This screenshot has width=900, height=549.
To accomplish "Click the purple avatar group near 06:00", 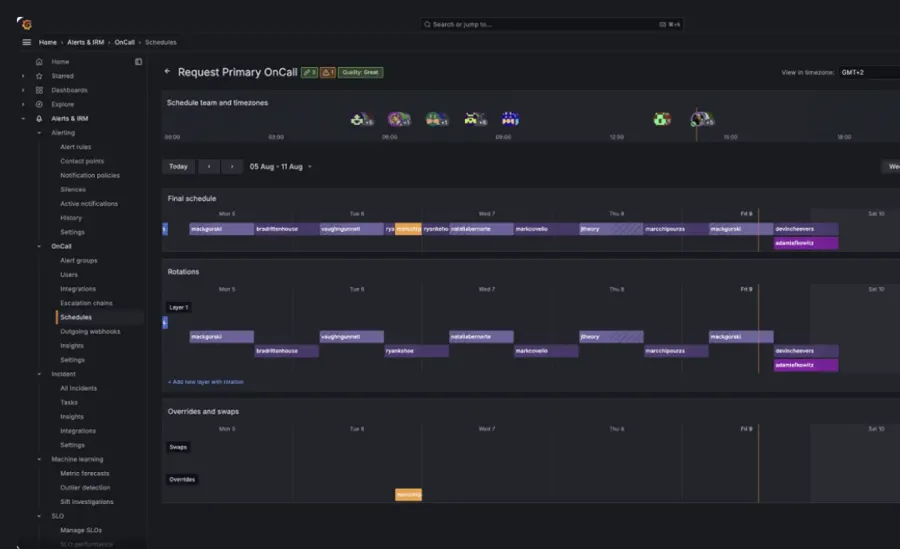I will (x=399, y=119).
